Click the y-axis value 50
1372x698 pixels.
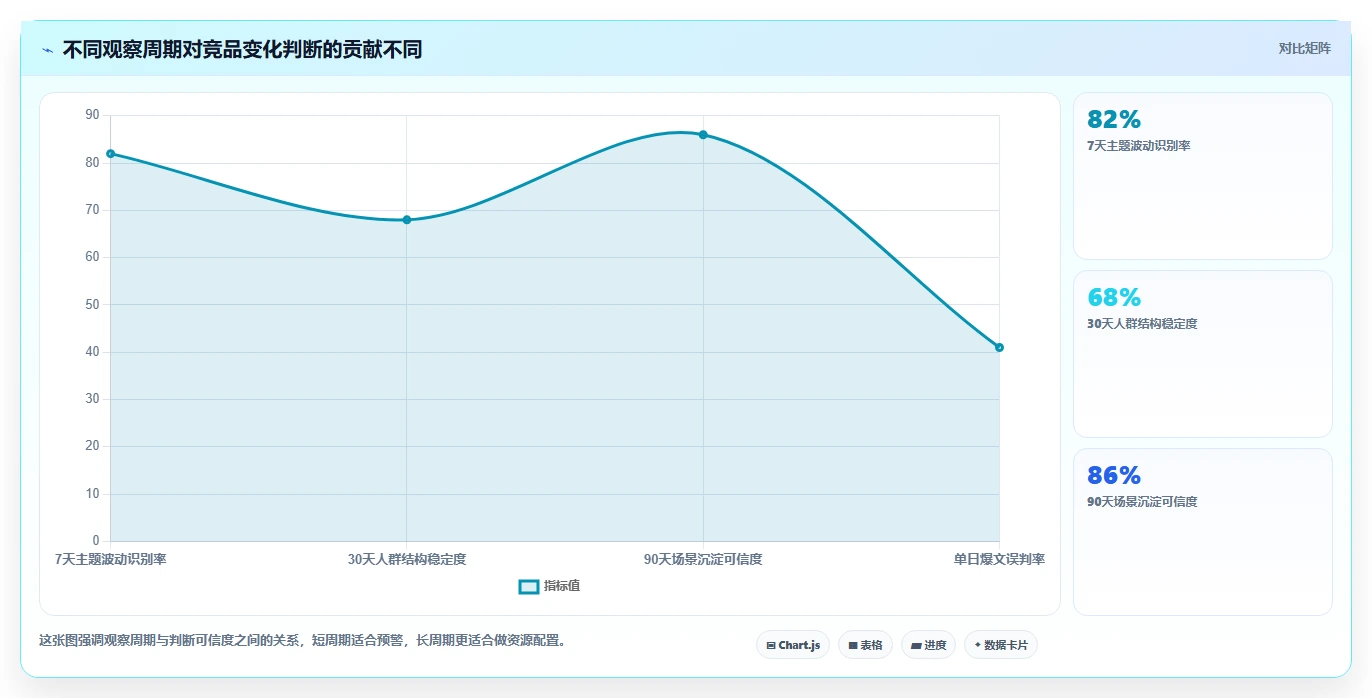[x=93, y=304]
